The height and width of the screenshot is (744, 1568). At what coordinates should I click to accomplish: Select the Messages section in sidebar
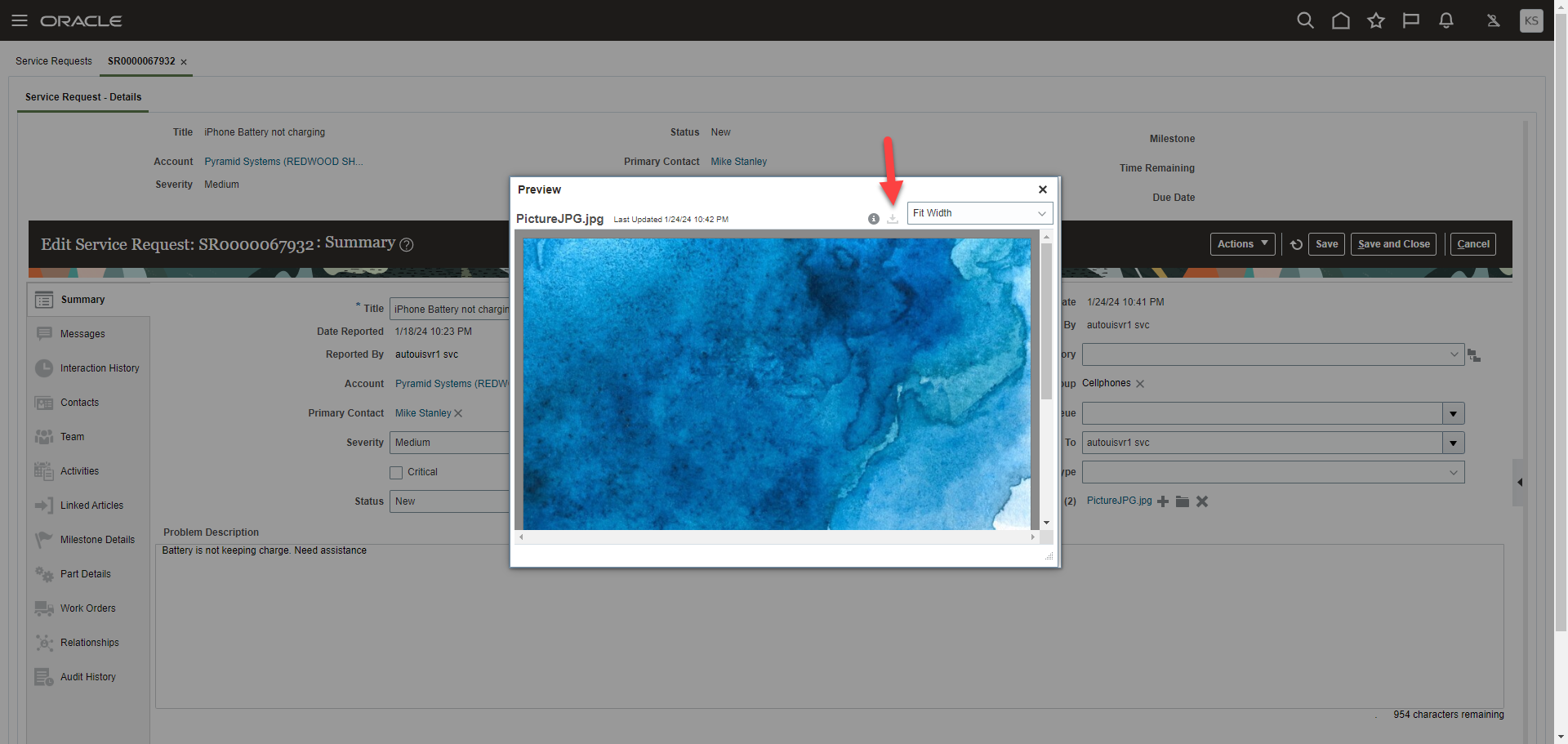pos(82,333)
